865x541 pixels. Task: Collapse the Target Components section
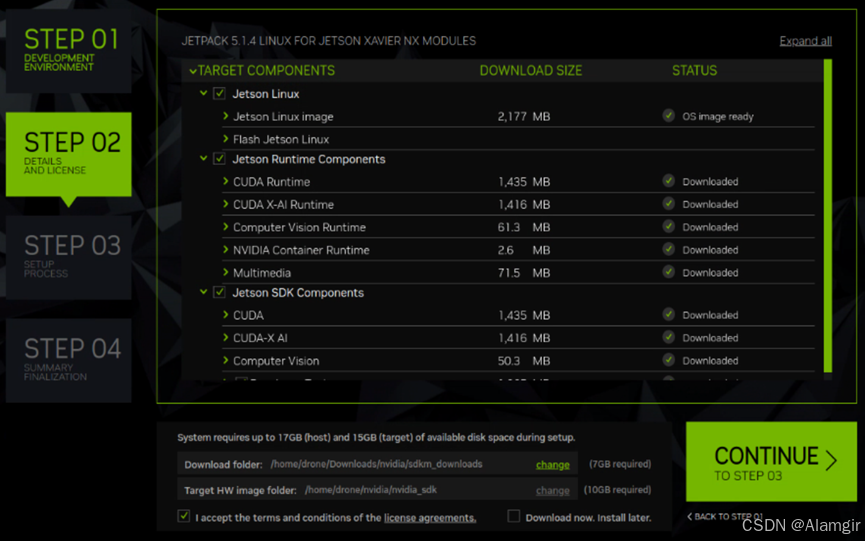(193, 71)
